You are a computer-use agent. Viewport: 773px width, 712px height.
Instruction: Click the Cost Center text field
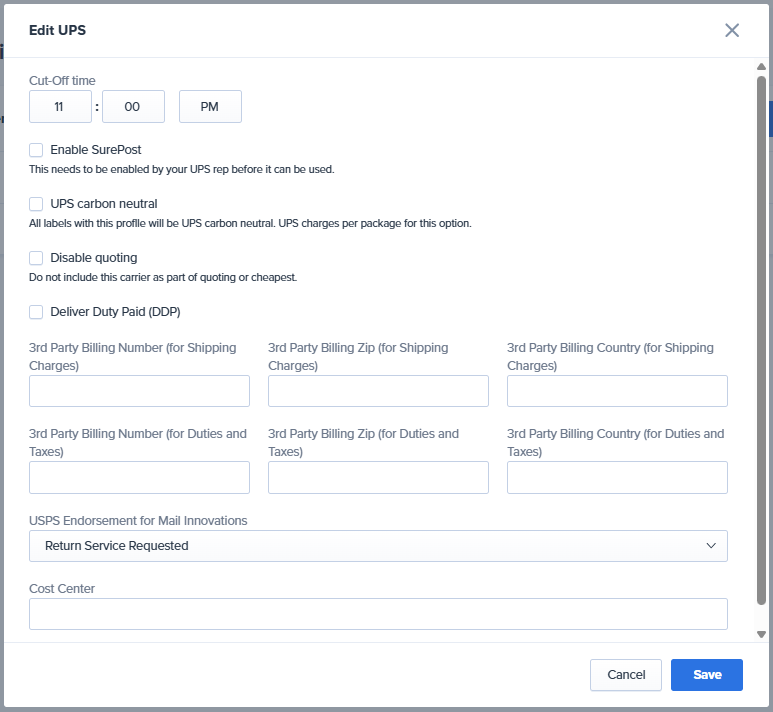coord(378,614)
